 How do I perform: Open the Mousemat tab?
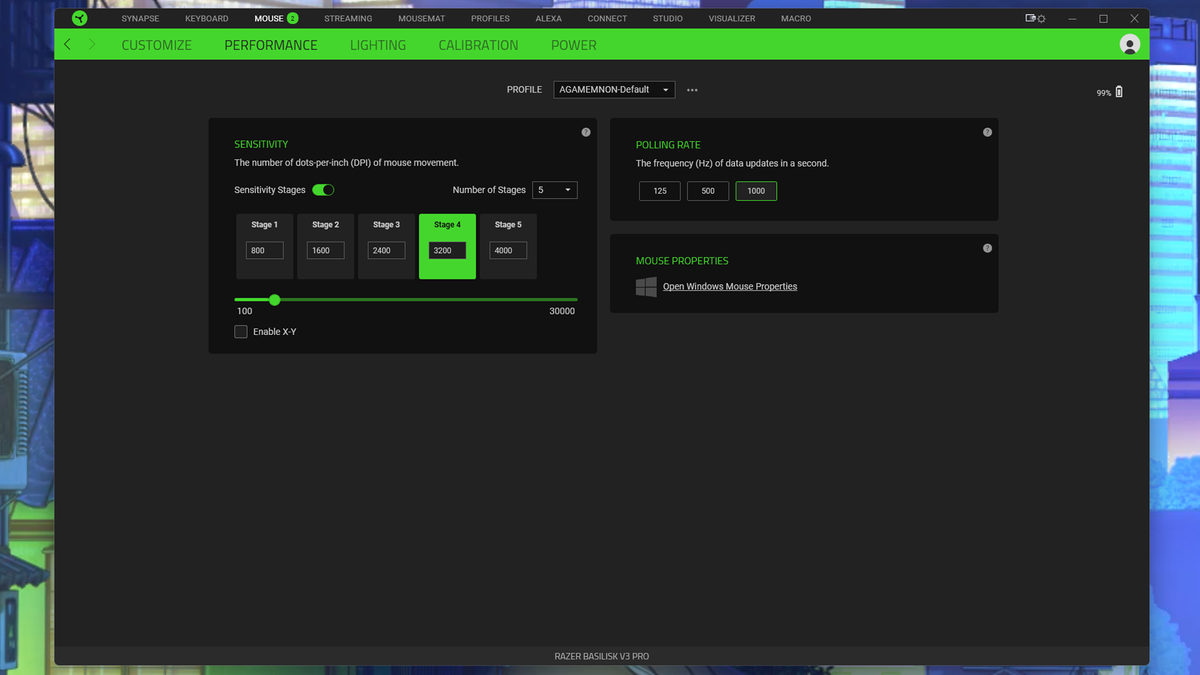[422, 18]
